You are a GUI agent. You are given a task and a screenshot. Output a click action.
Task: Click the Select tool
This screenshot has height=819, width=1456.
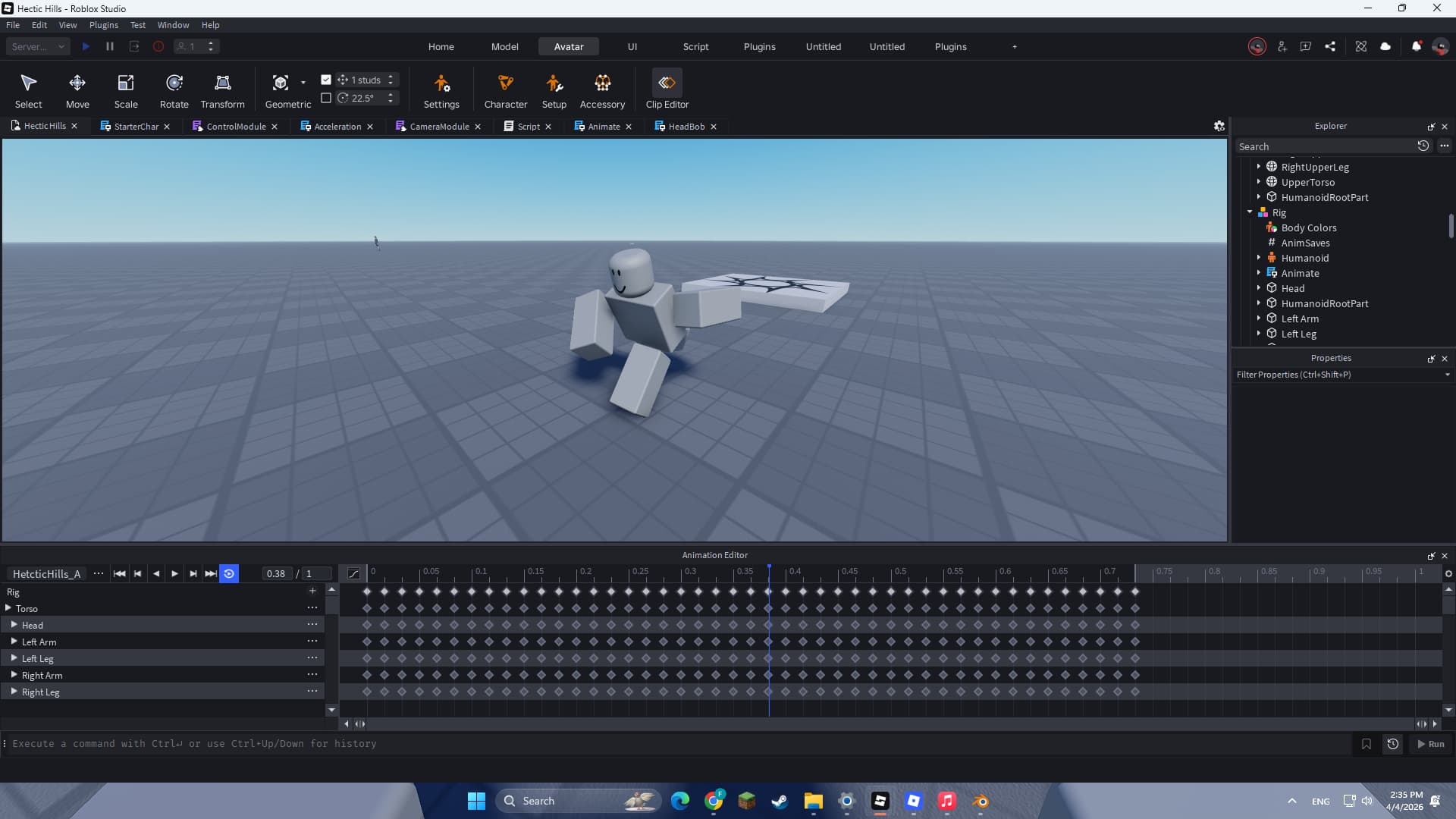click(29, 91)
